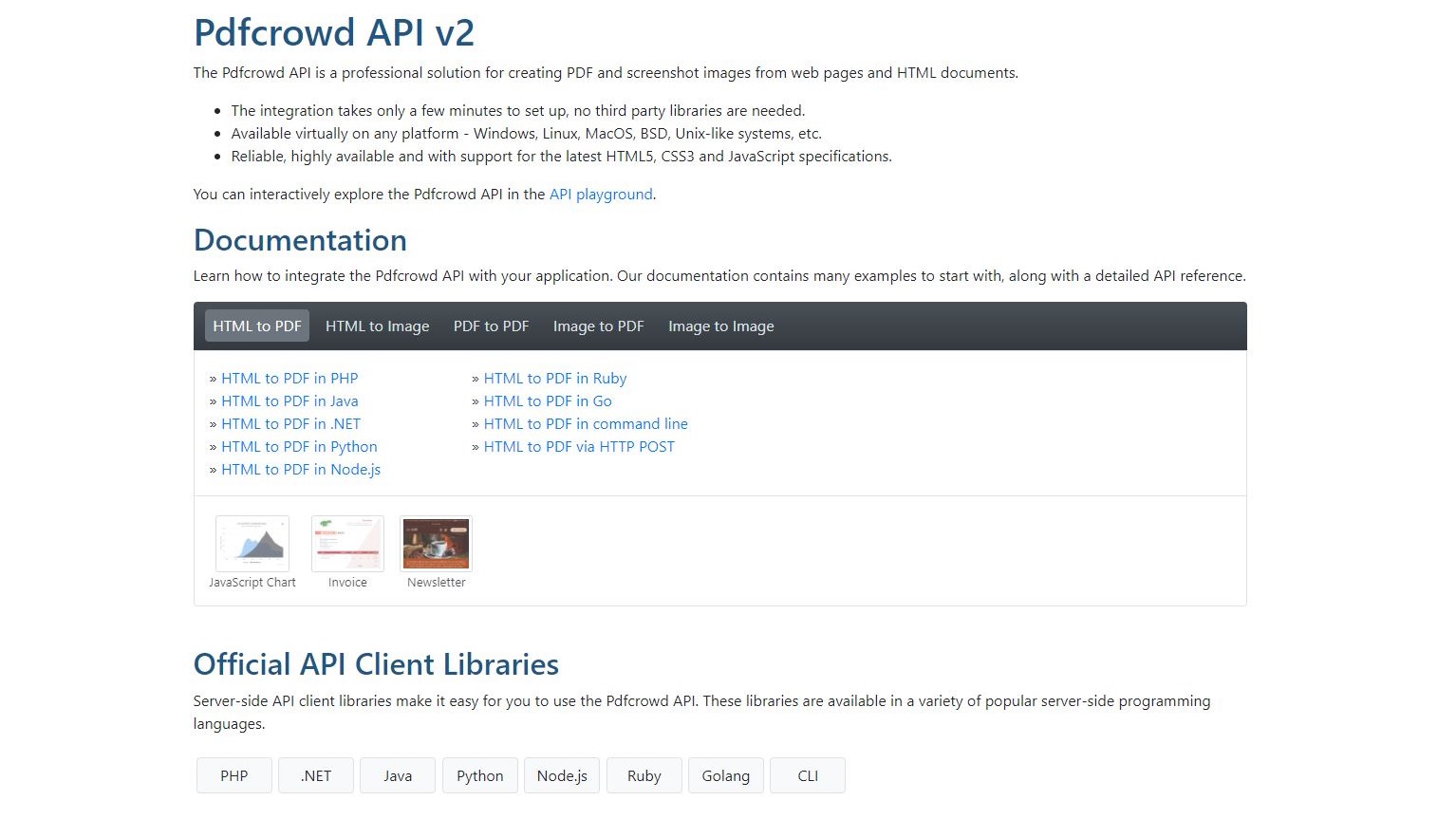Open HTML to PDF in PHP link
Screen dimensions: 1456x819
pyautogui.click(x=289, y=378)
